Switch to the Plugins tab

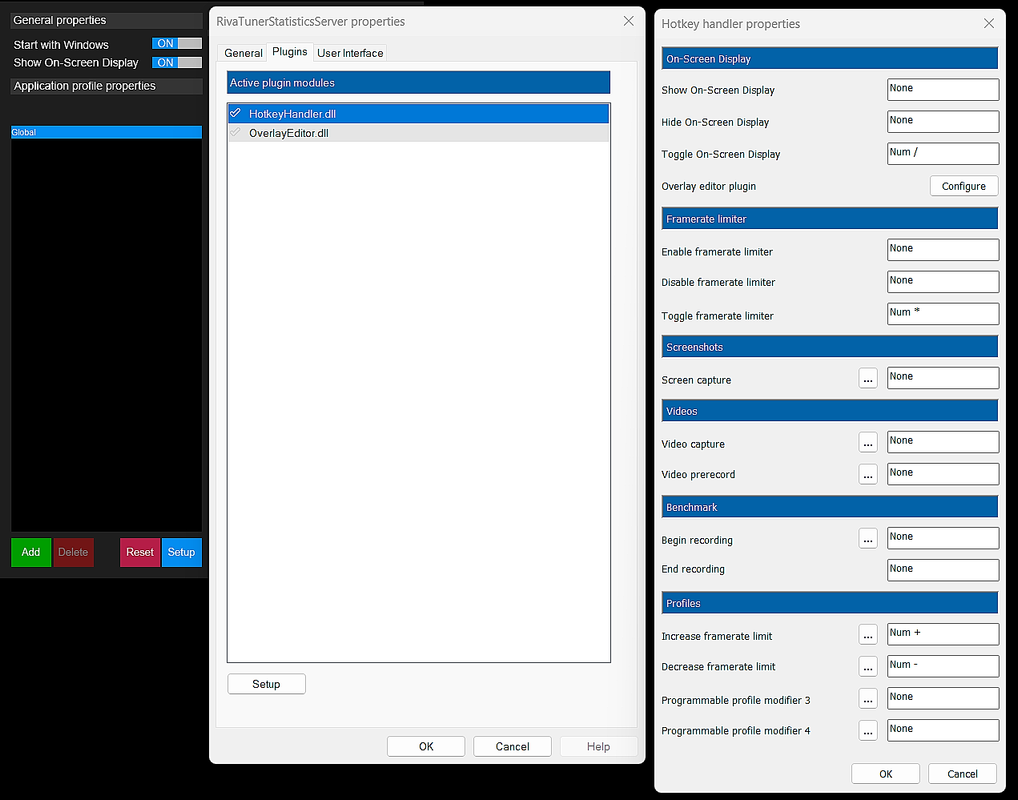290,52
